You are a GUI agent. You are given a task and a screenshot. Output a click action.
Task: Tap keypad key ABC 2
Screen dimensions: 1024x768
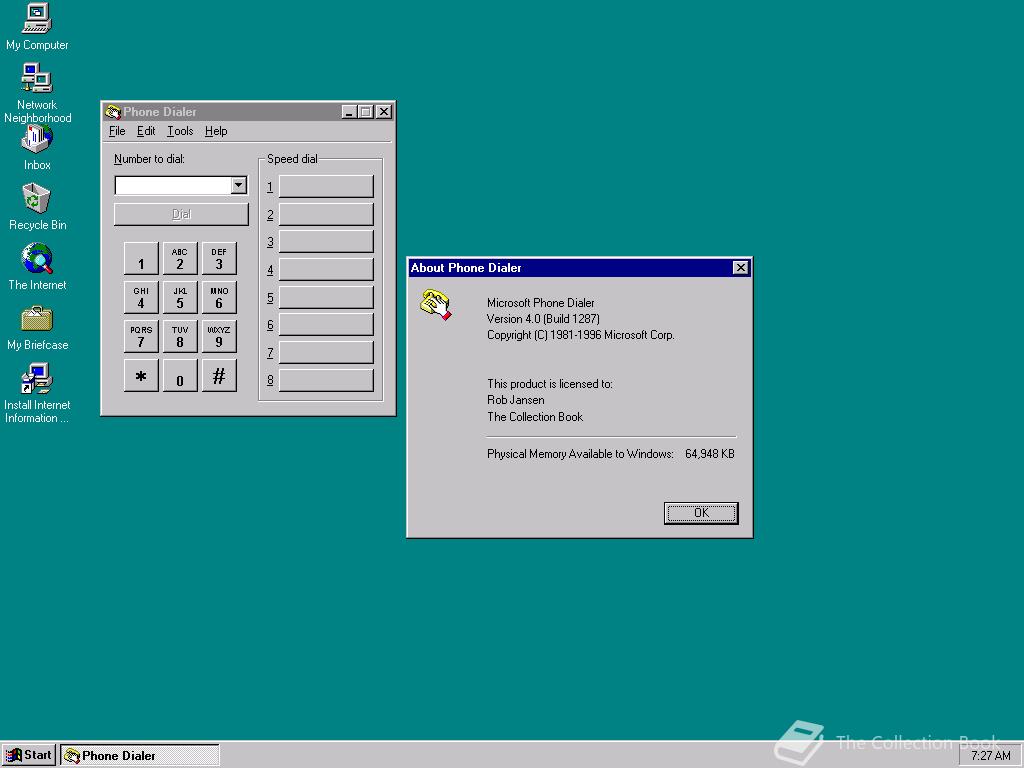click(x=180, y=259)
